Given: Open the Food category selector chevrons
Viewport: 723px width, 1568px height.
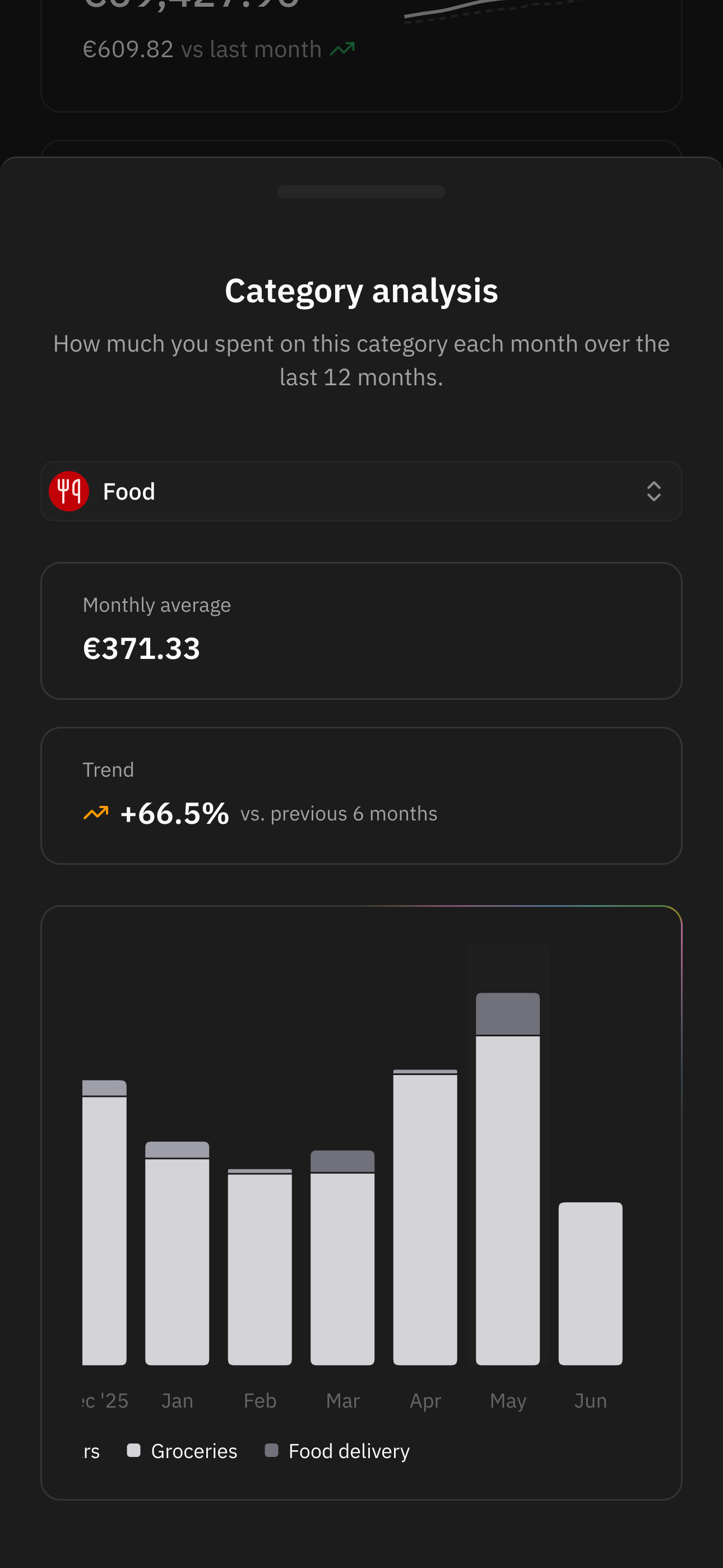Looking at the screenshot, I should pyautogui.click(x=654, y=491).
